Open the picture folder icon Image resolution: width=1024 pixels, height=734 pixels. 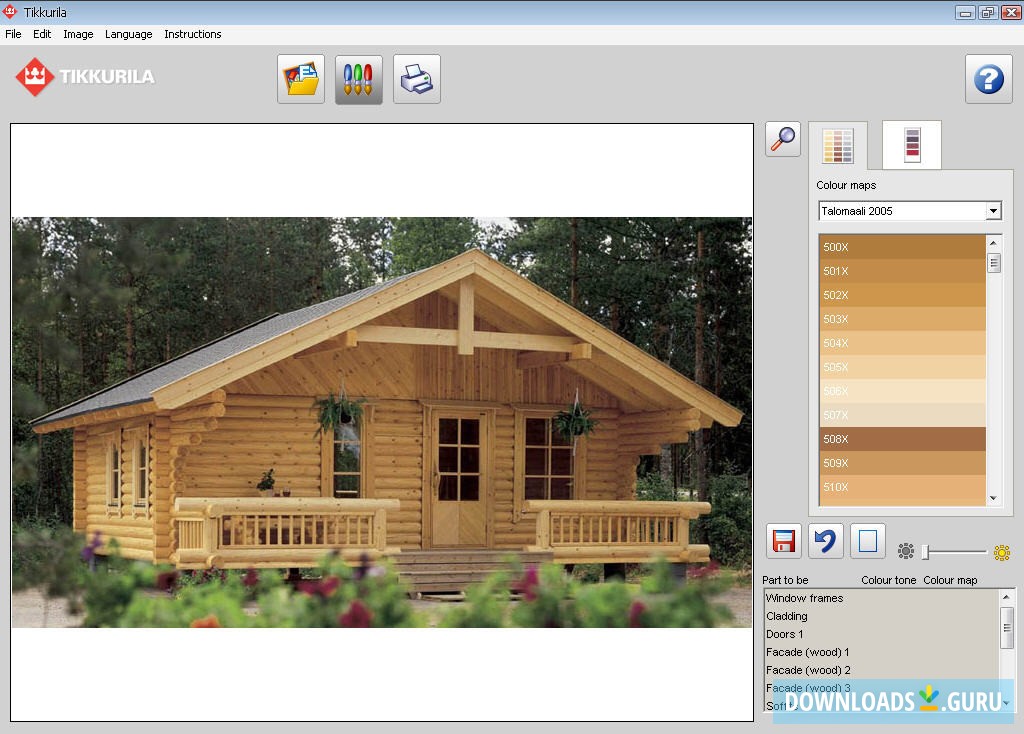click(301, 79)
